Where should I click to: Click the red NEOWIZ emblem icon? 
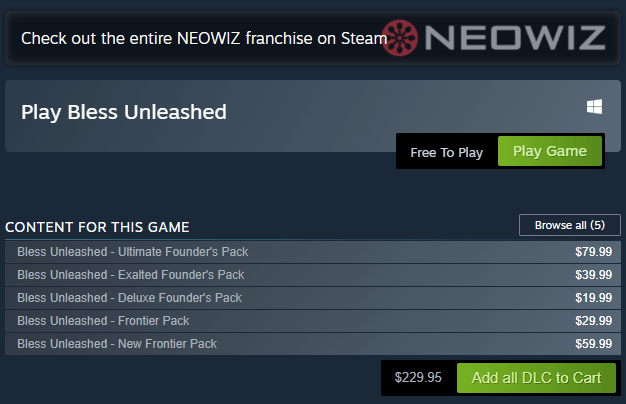point(400,38)
